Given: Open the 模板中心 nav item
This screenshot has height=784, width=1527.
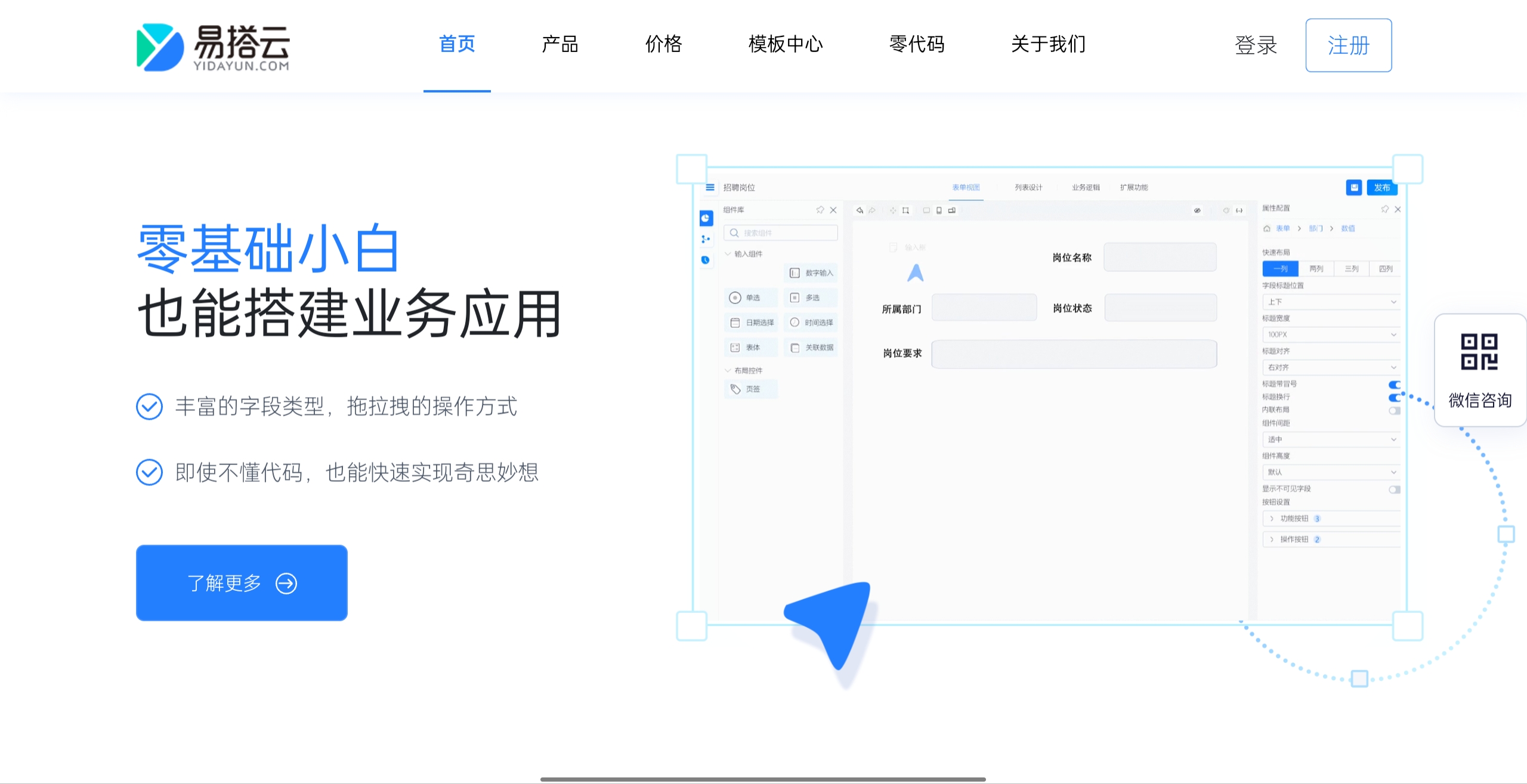Looking at the screenshot, I should pos(786,44).
